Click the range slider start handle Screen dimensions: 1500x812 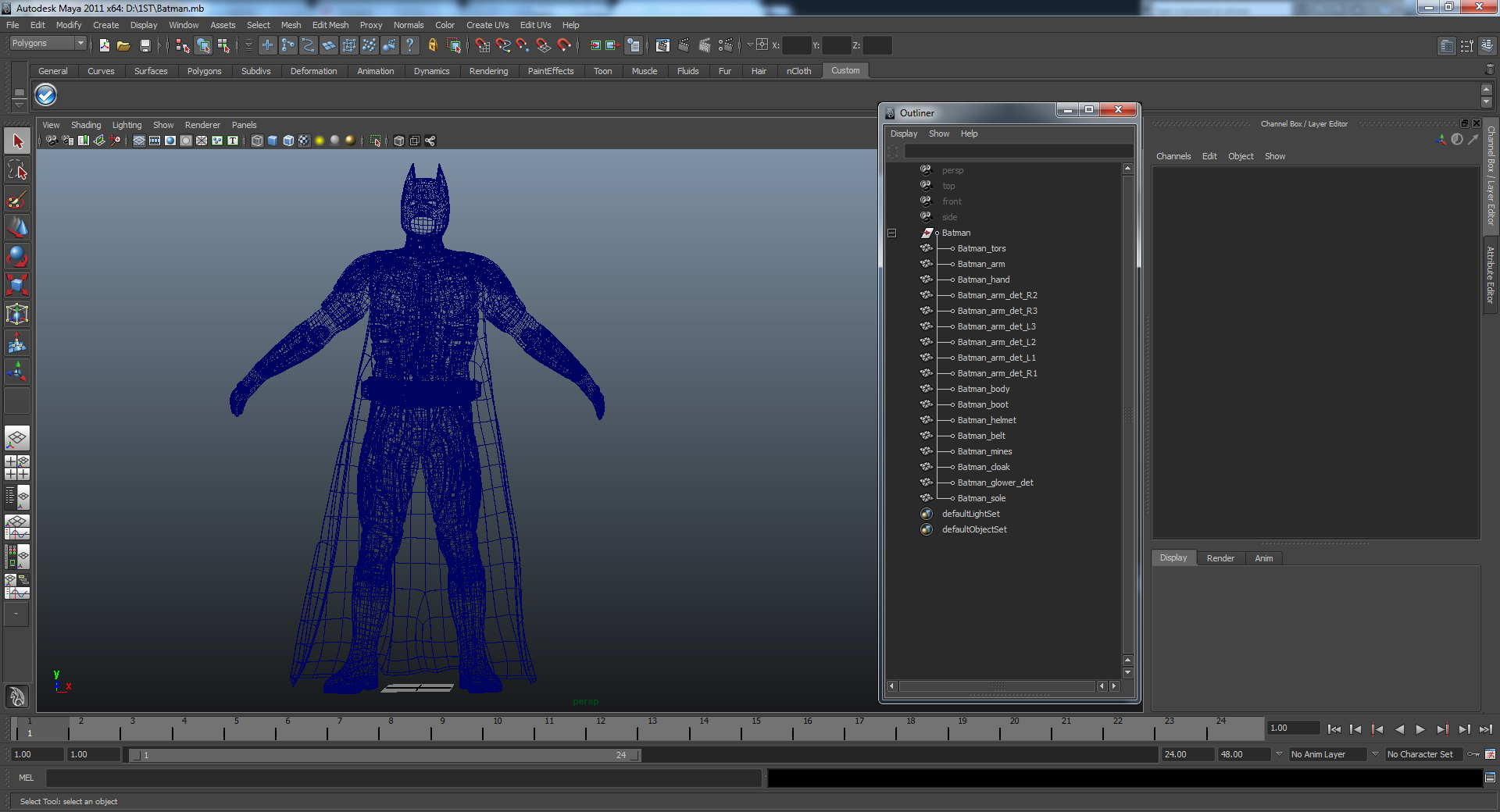click(x=136, y=755)
